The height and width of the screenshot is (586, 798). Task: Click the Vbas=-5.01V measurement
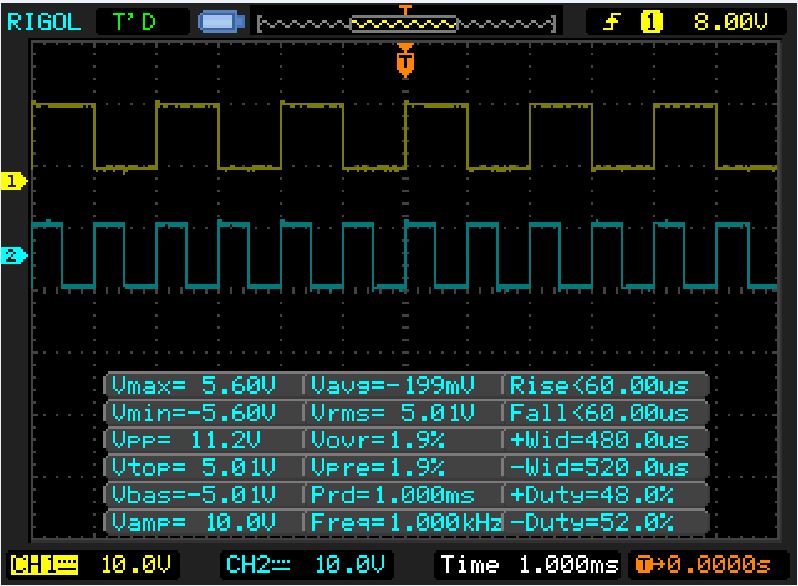[194, 494]
